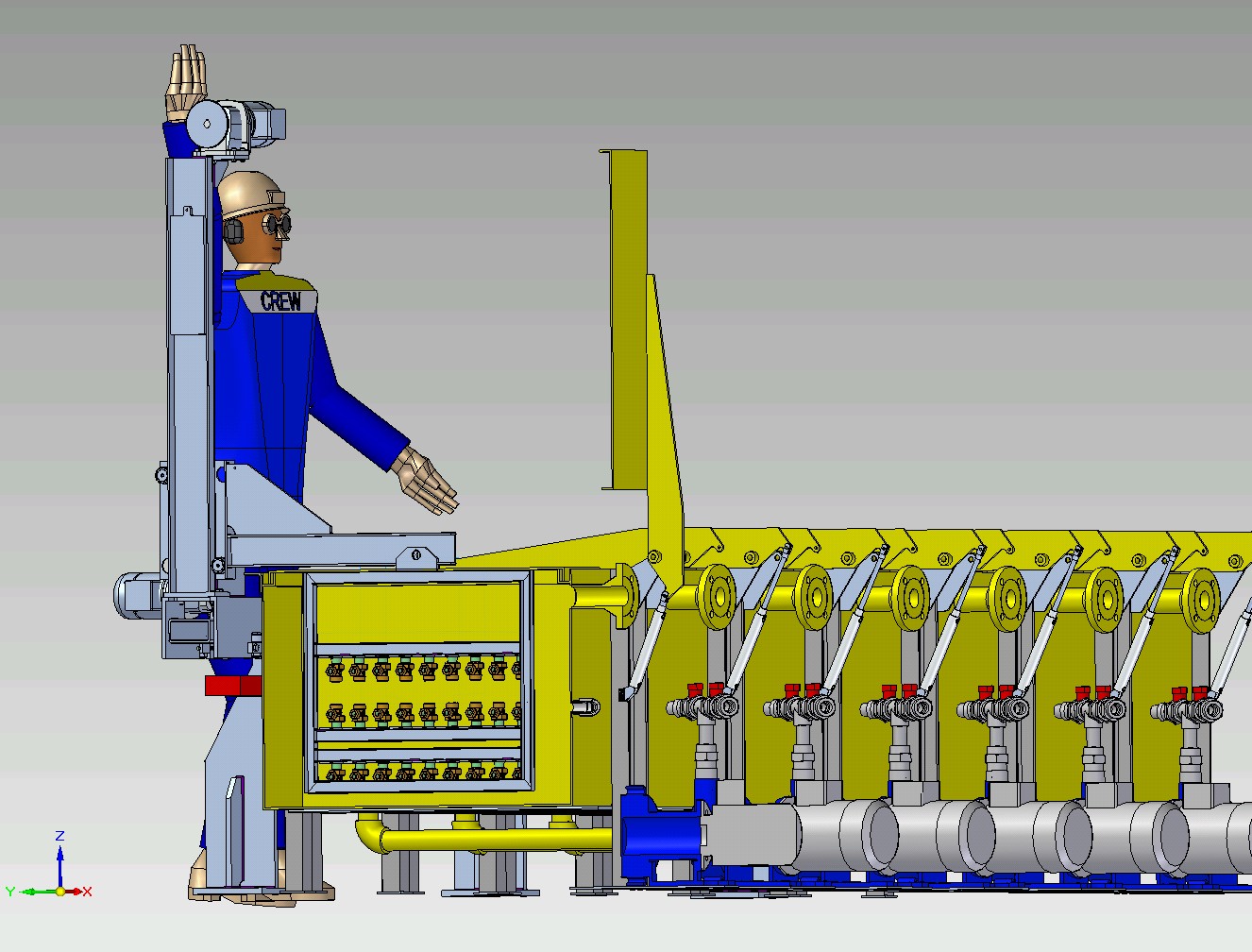The height and width of the screenshot is (952, 1252).
Task: Select the red block on the grey frame
Action: tap(233, 686)
